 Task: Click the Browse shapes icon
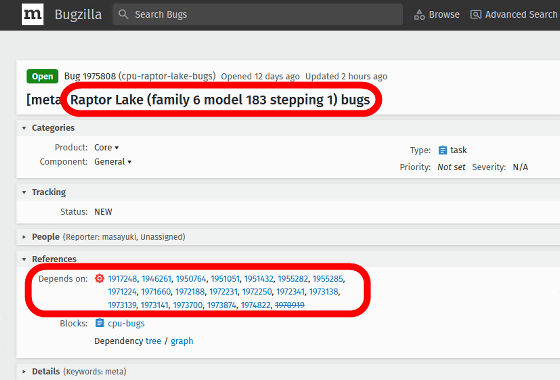tap(419, 15)
